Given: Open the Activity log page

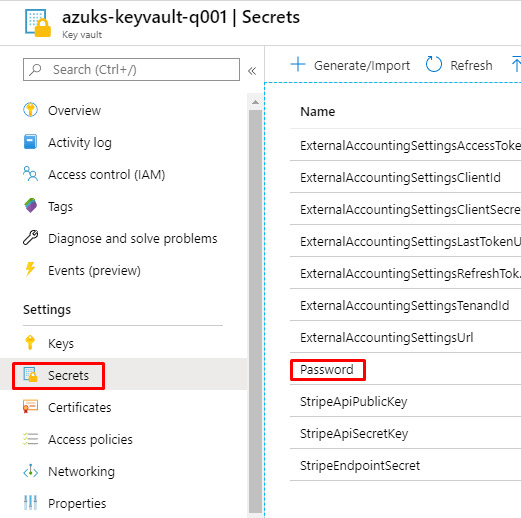Looking at the screenshot, I should [x=80, y=143].
